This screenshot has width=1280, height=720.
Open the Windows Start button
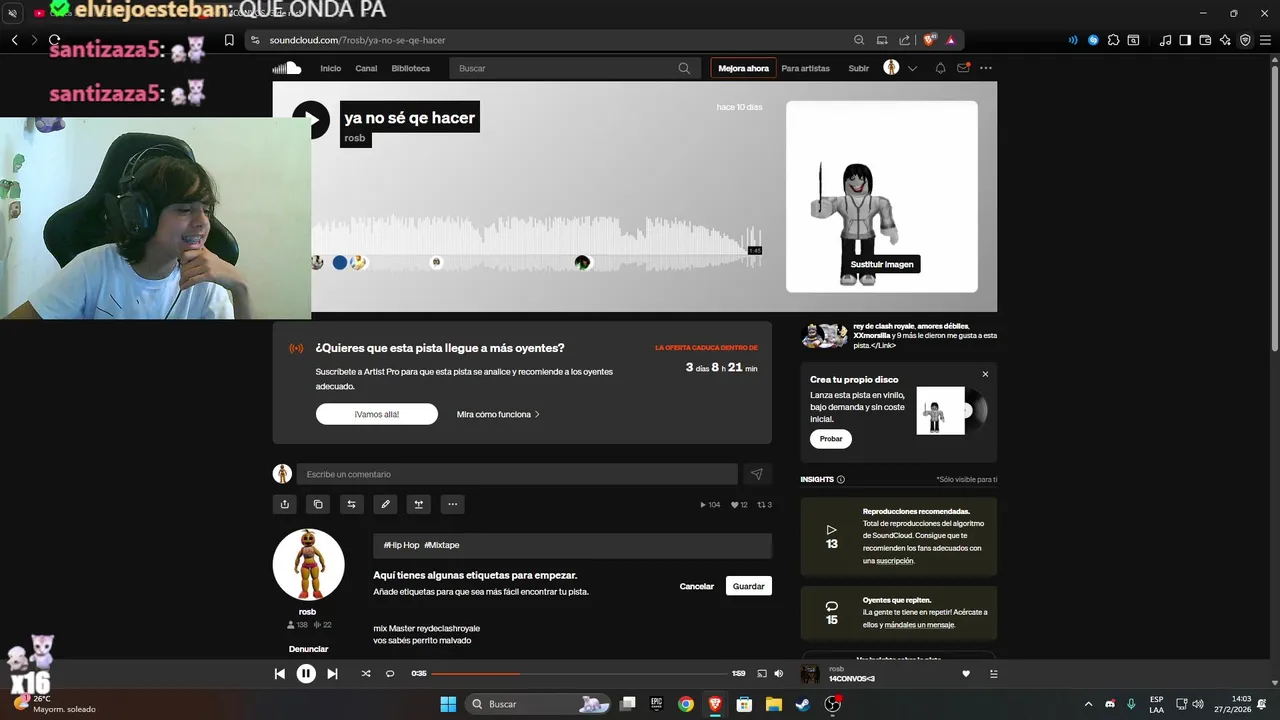coord(448,704)
